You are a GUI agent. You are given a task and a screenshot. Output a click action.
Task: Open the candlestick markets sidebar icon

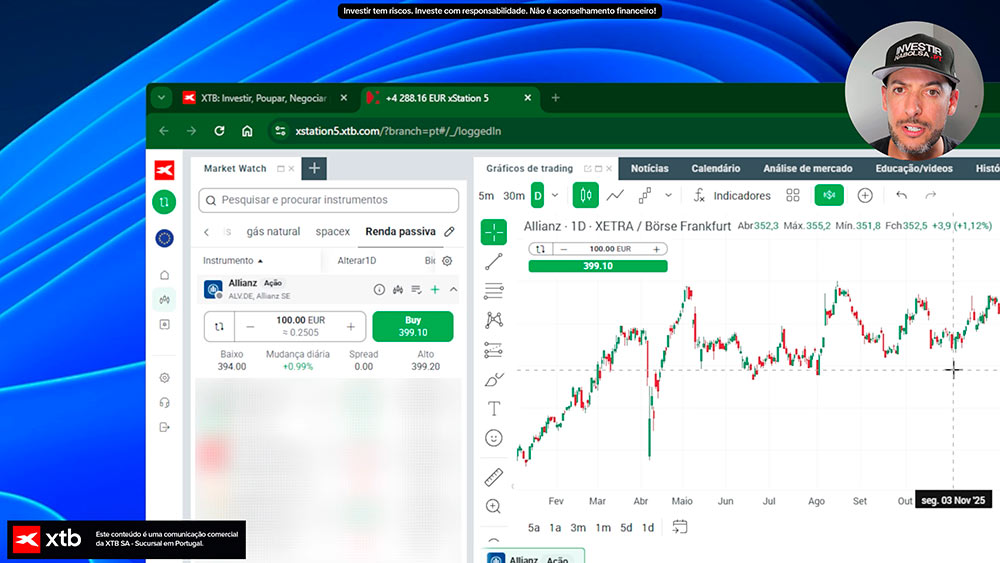pos(165,300)
